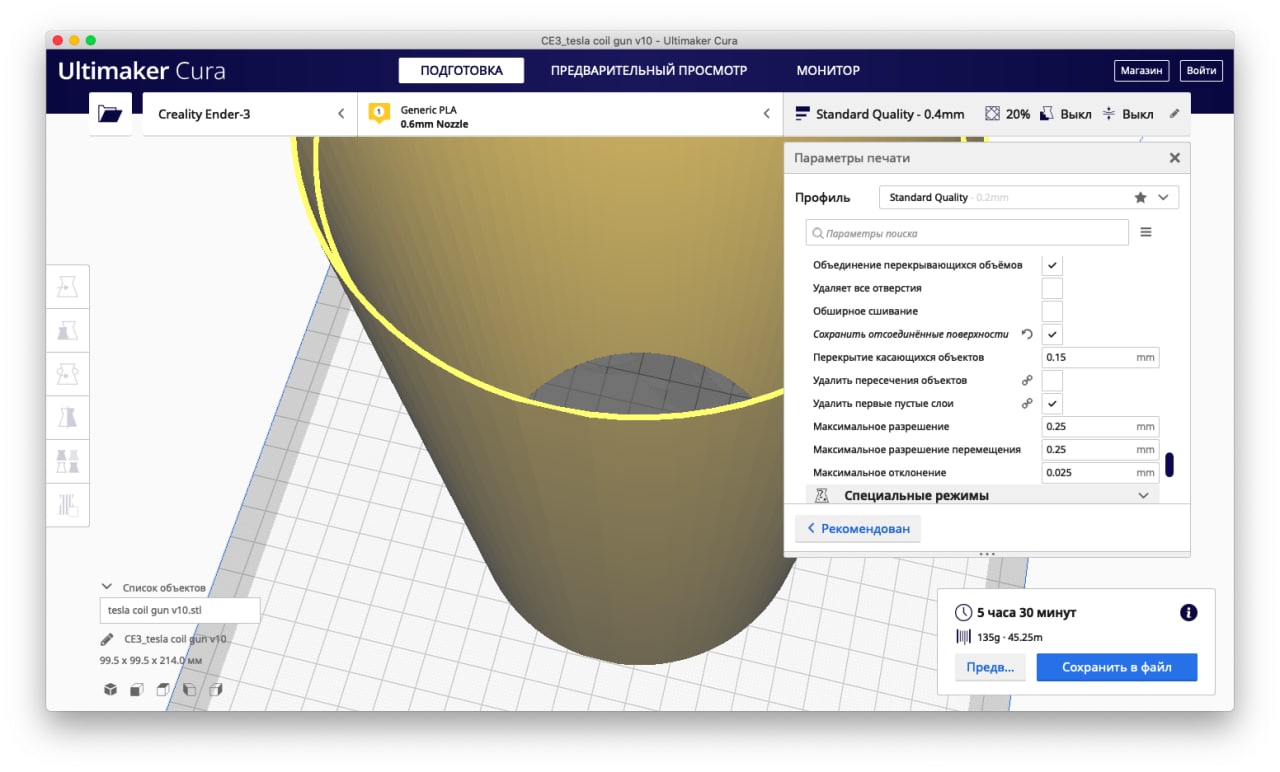Click the Рекомендован button
Image resolution: width=1280 pixels, height=772 pixels.
(x=858, y=528)
